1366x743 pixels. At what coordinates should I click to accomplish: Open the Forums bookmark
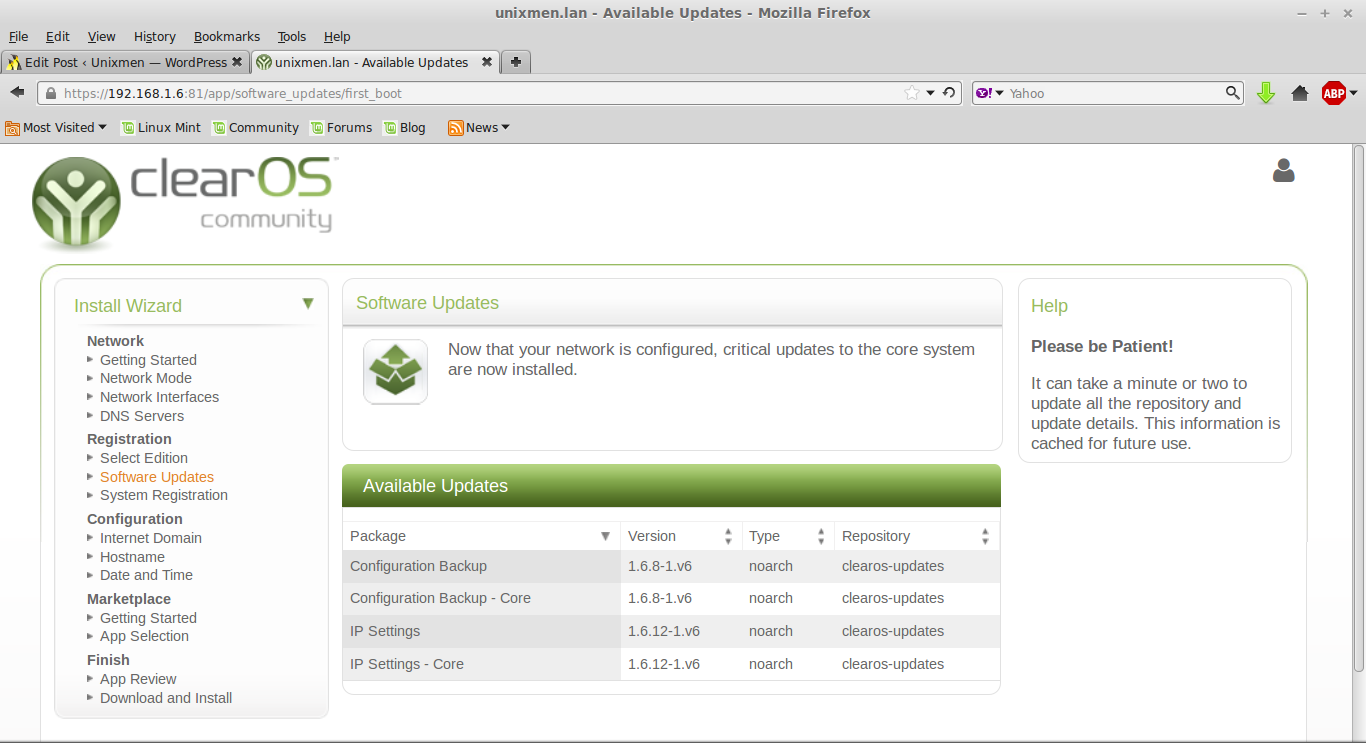tap(341, 127)
